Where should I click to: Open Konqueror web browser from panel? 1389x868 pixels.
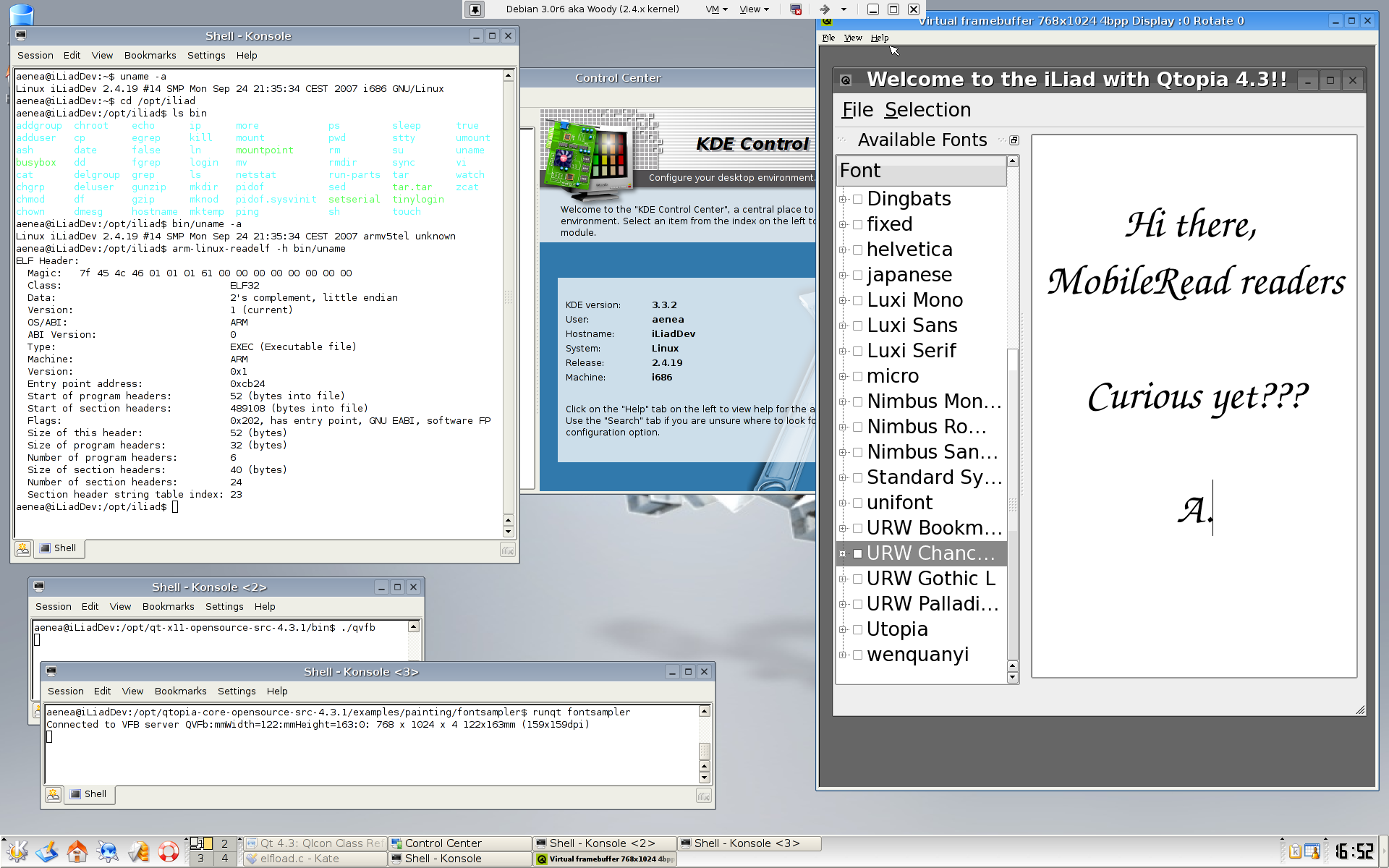[108, 851]
